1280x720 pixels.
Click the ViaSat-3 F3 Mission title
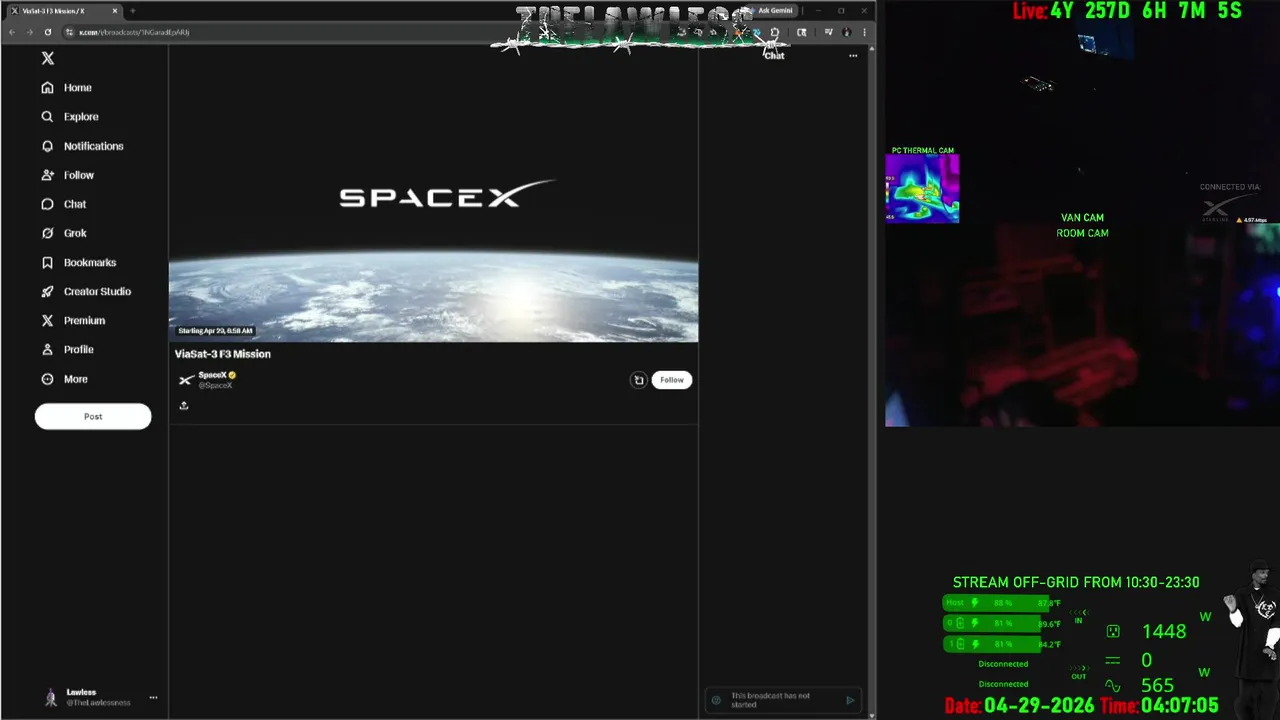point(223,354)
